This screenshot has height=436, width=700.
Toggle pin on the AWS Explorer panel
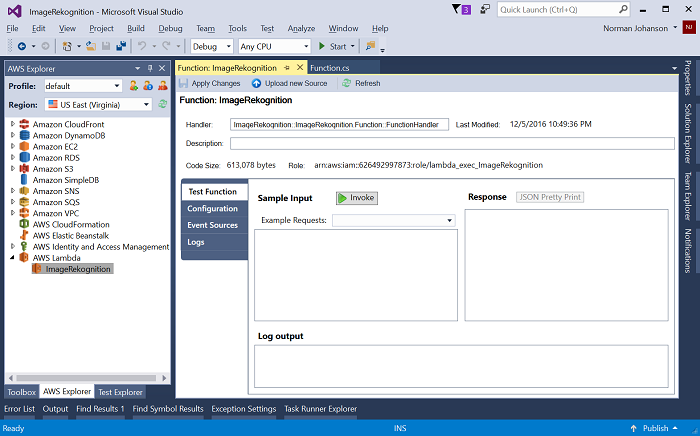click(x=150, y=68)
